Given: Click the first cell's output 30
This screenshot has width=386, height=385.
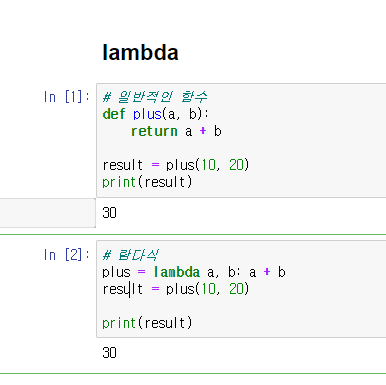Looking at the screenshot, I should coord(109,213).
